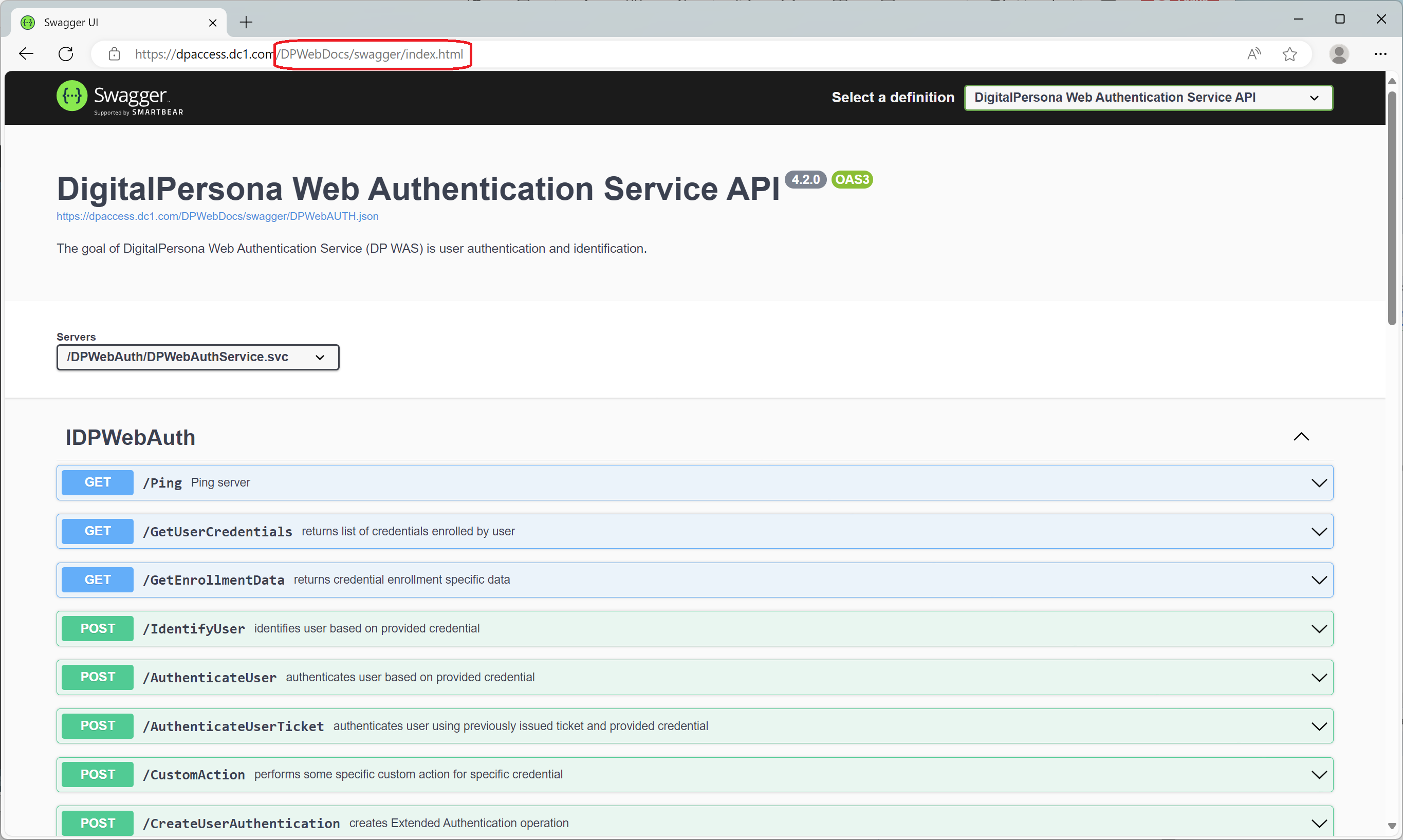Click the POST badge for /IdentifyUser
Screen dimensions: 1403x840
(97, 628)
